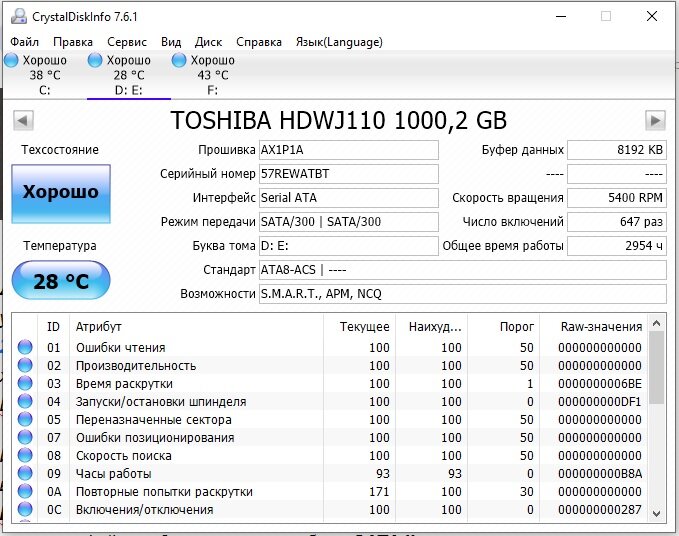Click the CrystalDiskInfo app icon in title bar
Screen dimensions: 679x536
(x=19, y=16)
